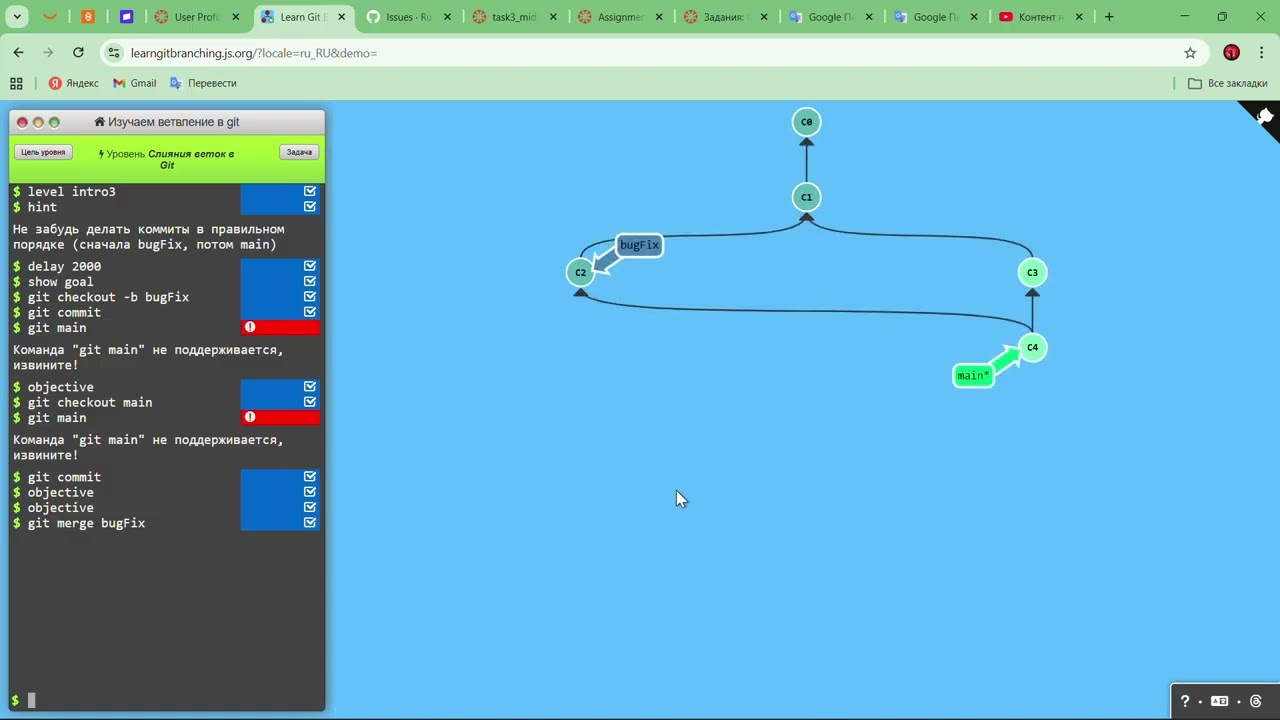
Task: Go forward in browser history
Action: click(48, 53)
